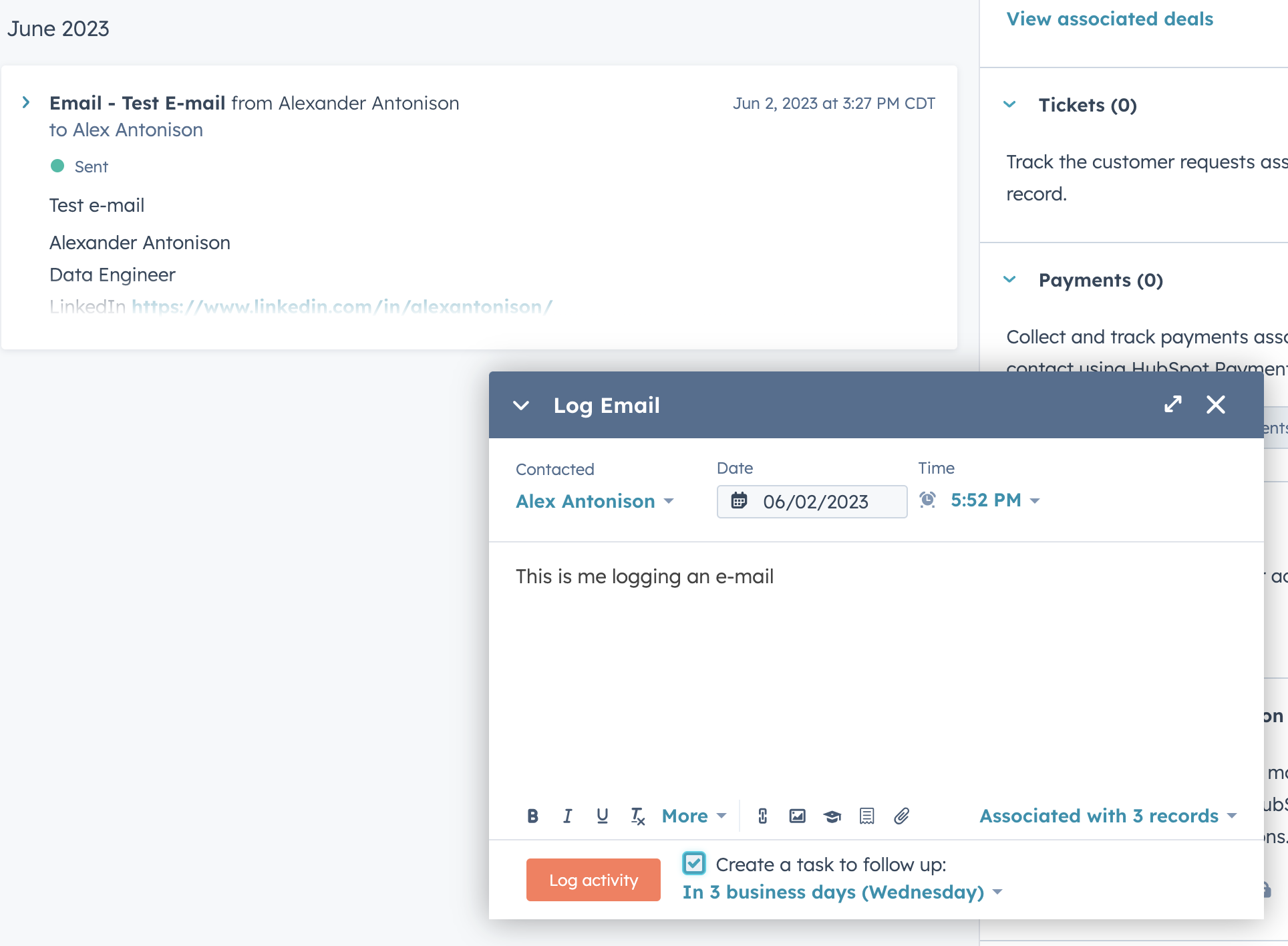Image resolution: width=1288 pixels, height=946 pixels.
Task: Click the Date input field 06/02/2023
Action: 812,502
